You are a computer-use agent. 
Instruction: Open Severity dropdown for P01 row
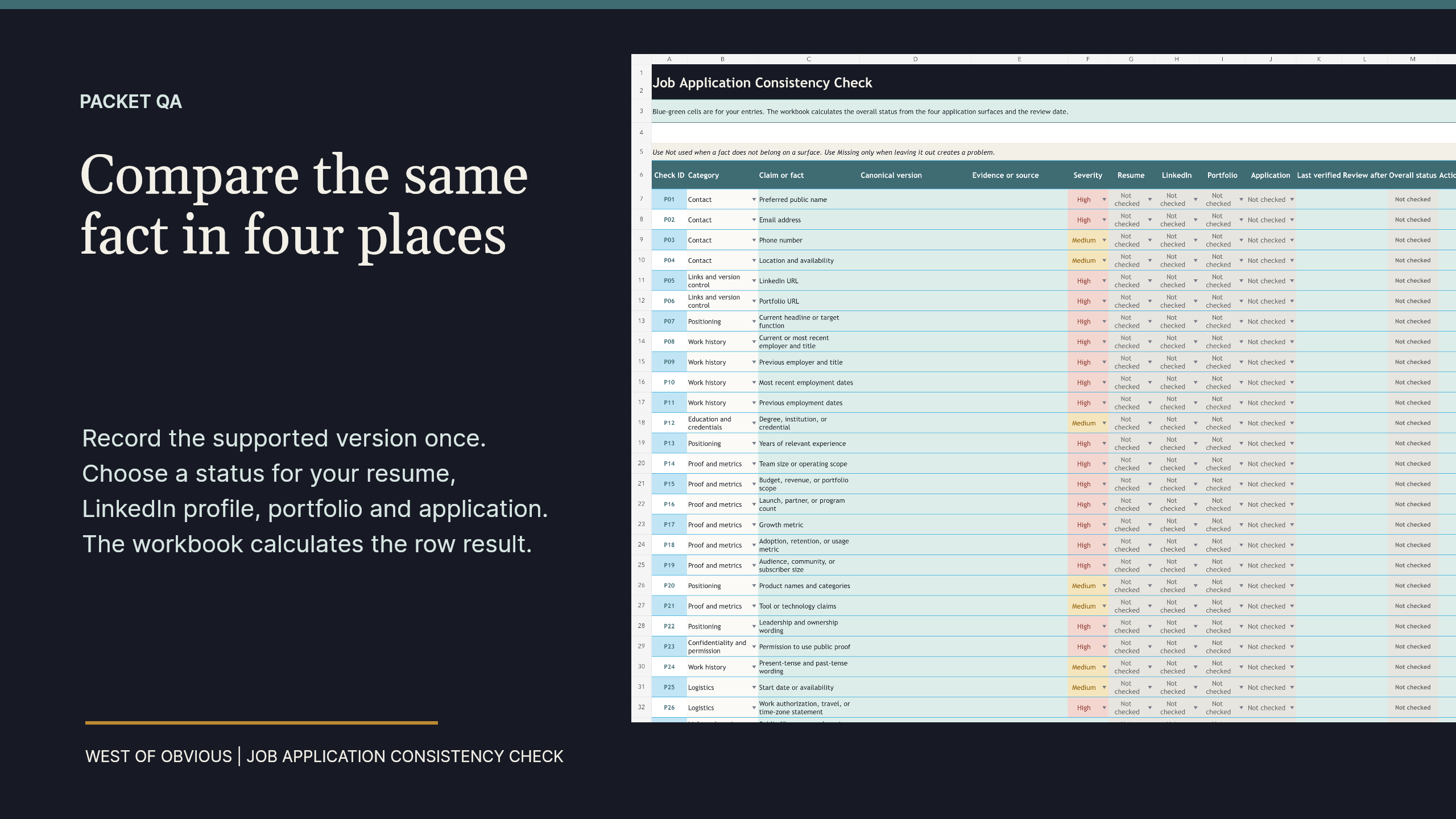point(1104,200)
